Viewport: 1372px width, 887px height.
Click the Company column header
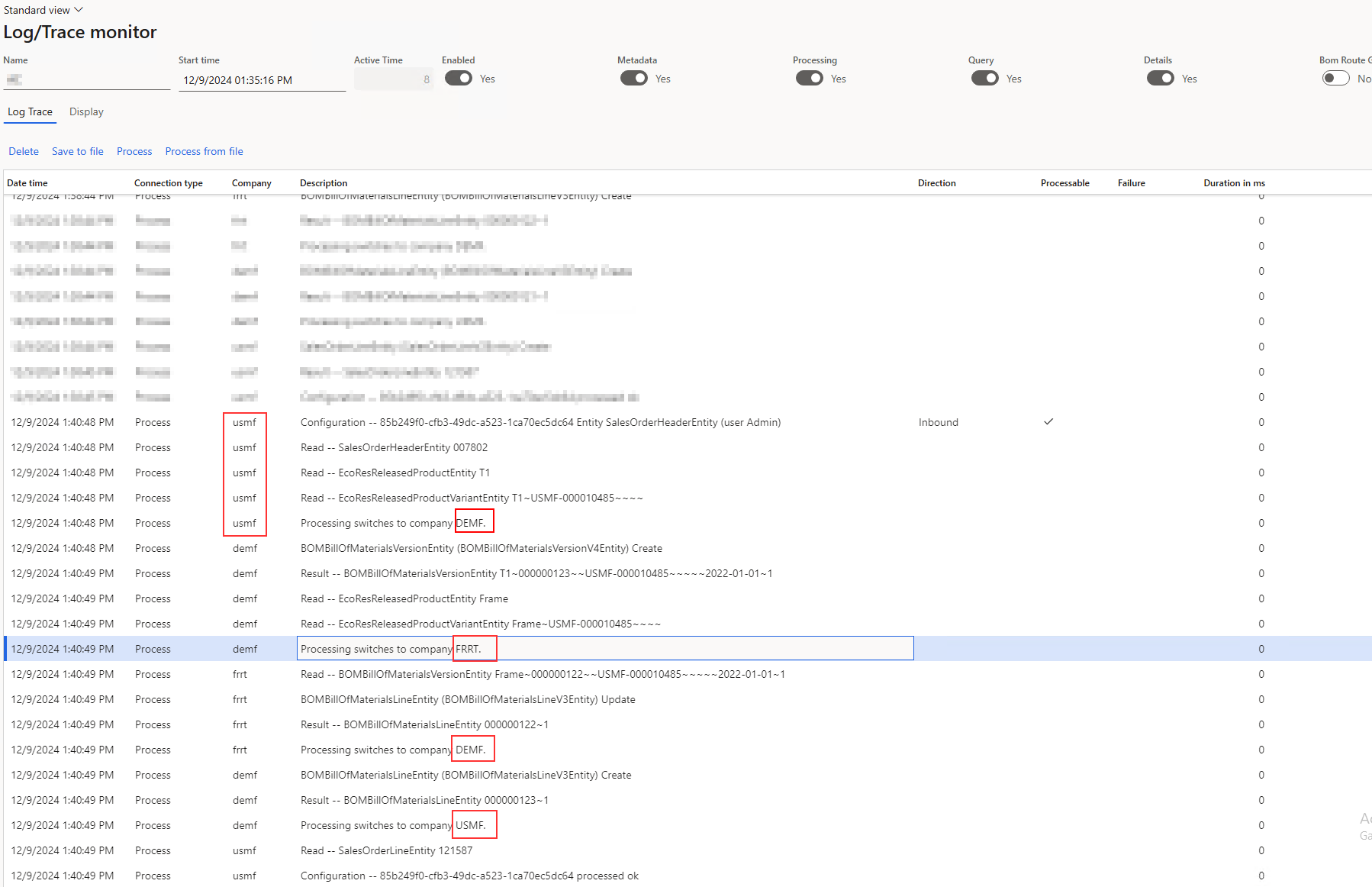252,183
